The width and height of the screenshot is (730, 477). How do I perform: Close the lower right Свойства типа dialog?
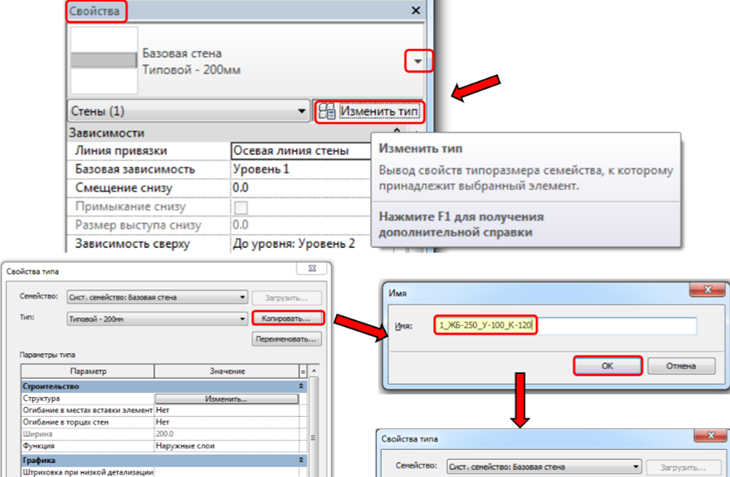point(710,436)
